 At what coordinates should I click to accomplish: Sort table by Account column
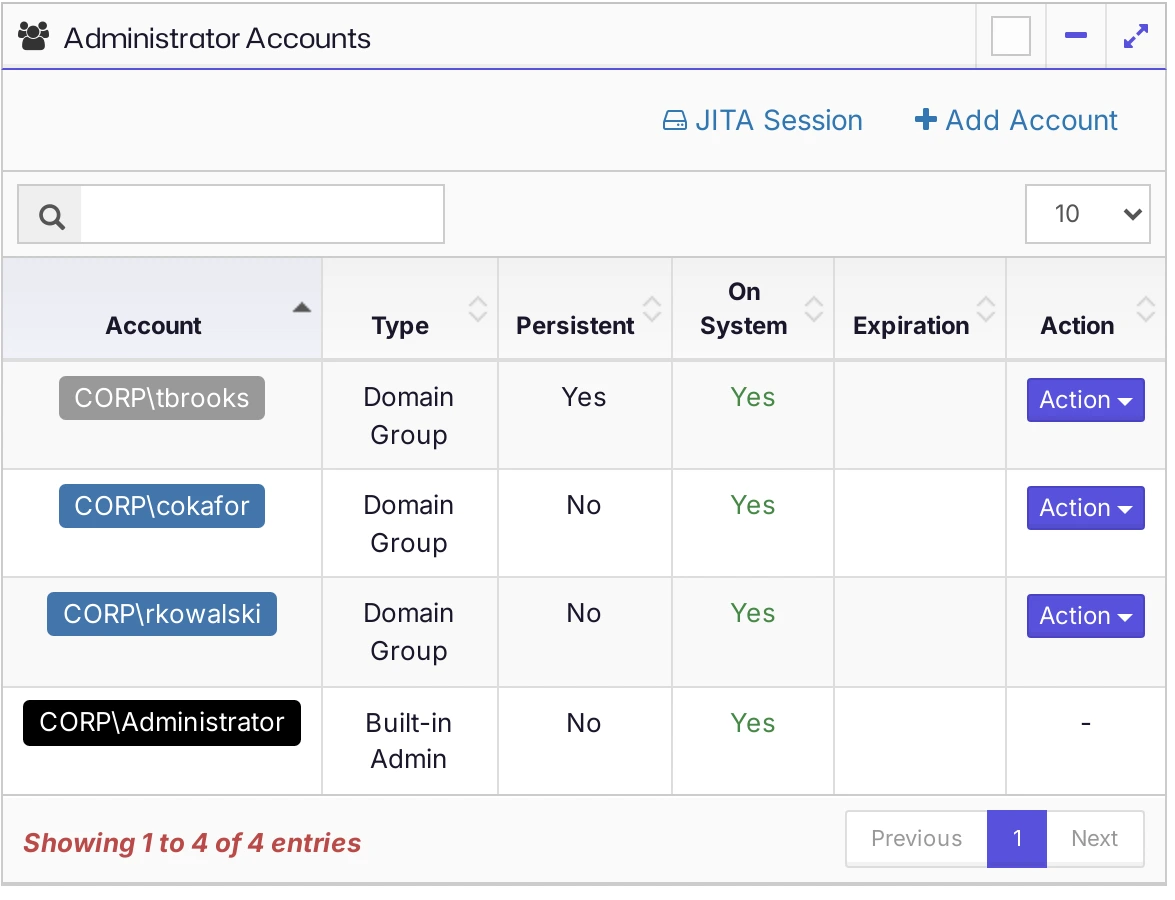(162, 309)
